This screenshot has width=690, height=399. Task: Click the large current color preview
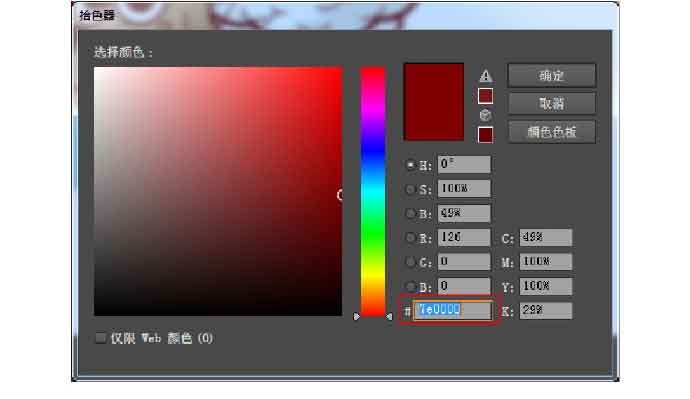click(x=434, y=102)
